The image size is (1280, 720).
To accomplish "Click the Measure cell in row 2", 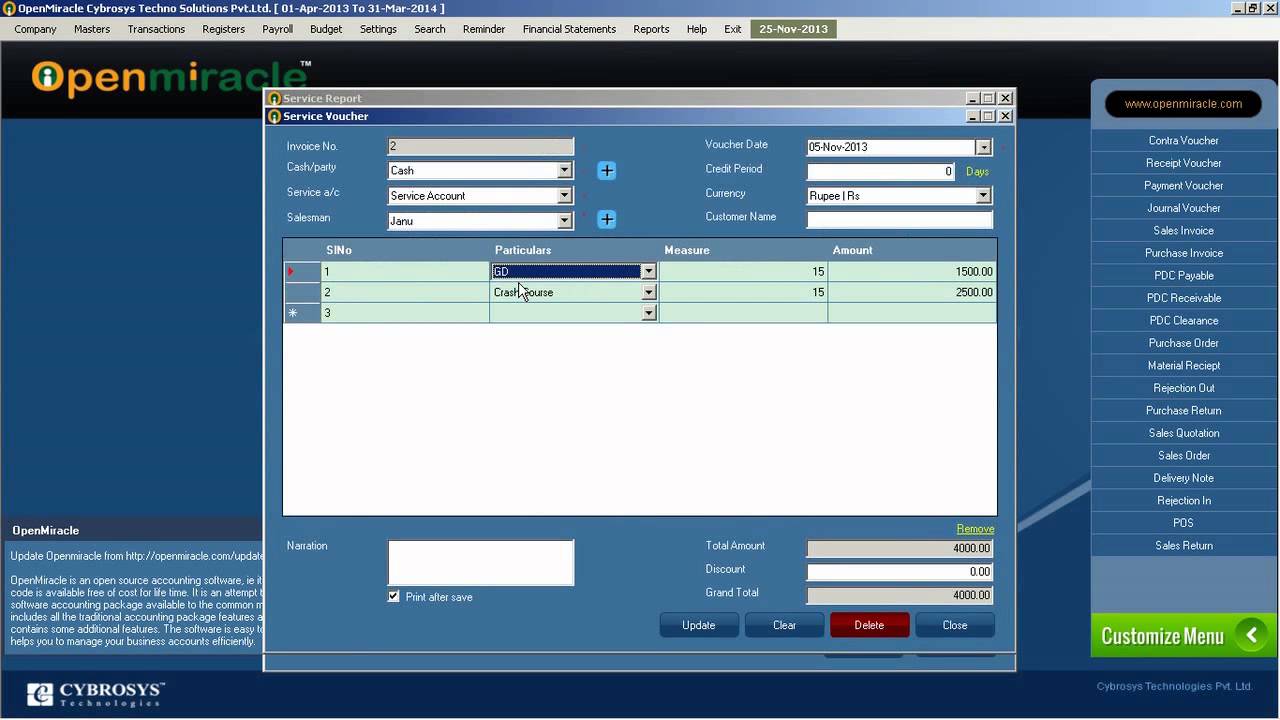I will [743, 293].
